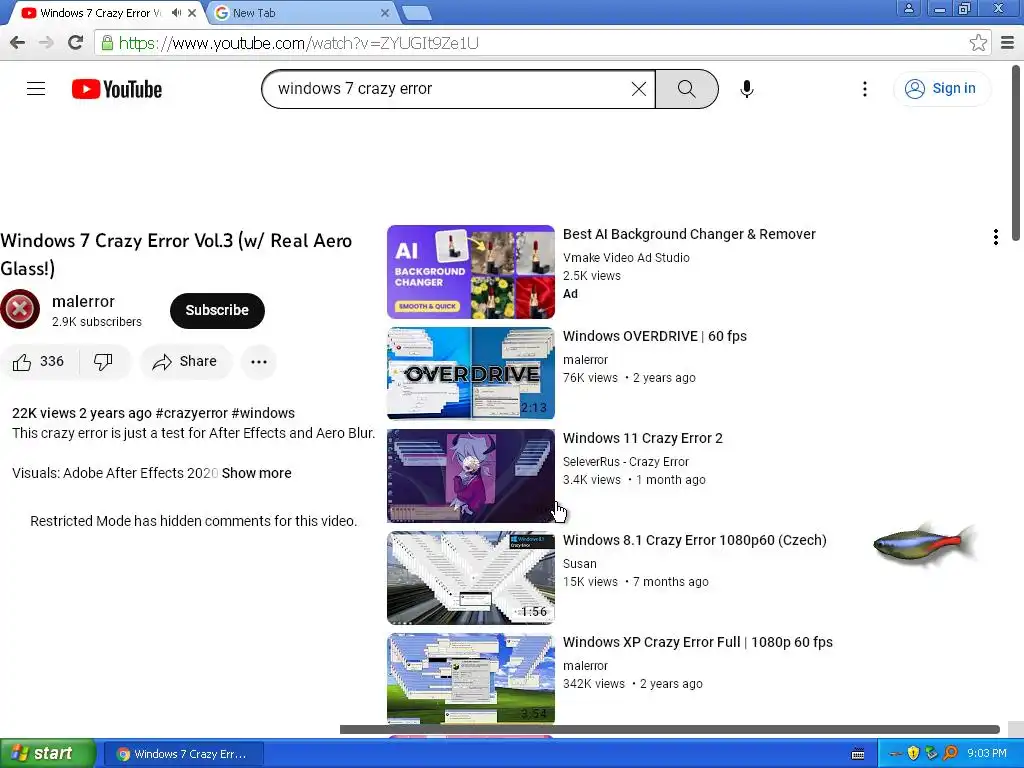
Task: Click the 9:03 PM taskbar clock
Action: point(987,754)
